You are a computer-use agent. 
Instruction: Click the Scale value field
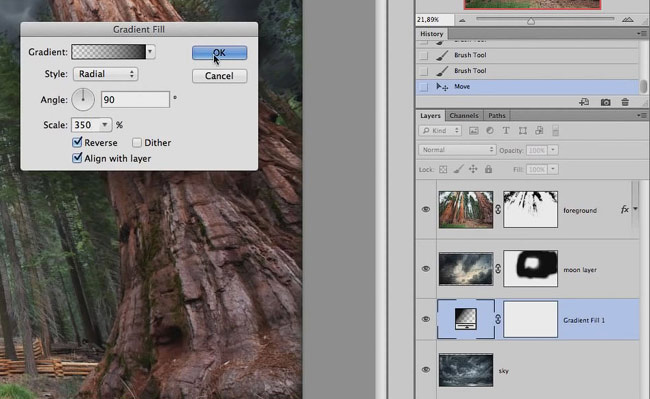[85, 125]
